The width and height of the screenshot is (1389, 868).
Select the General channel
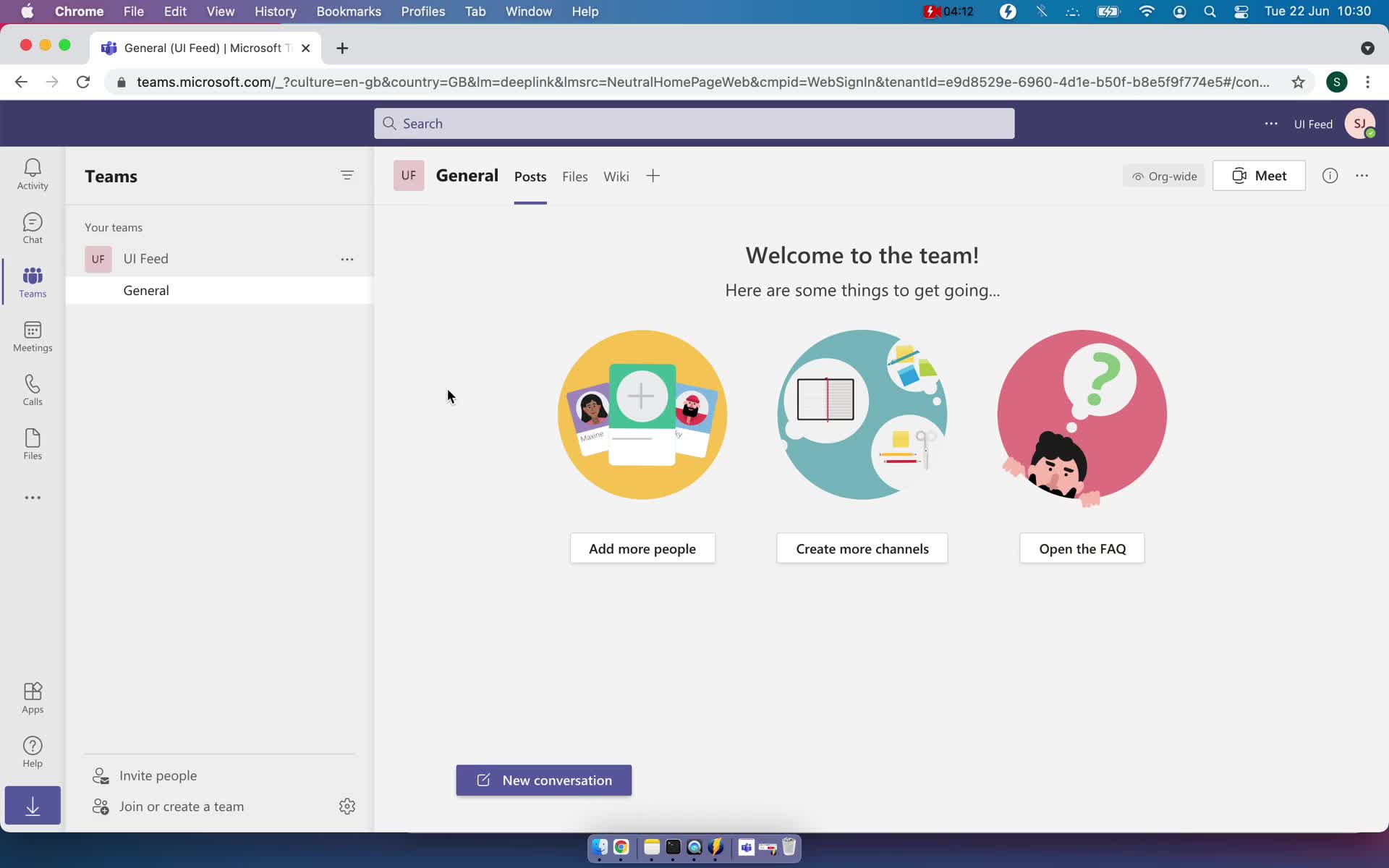[219, 290]
